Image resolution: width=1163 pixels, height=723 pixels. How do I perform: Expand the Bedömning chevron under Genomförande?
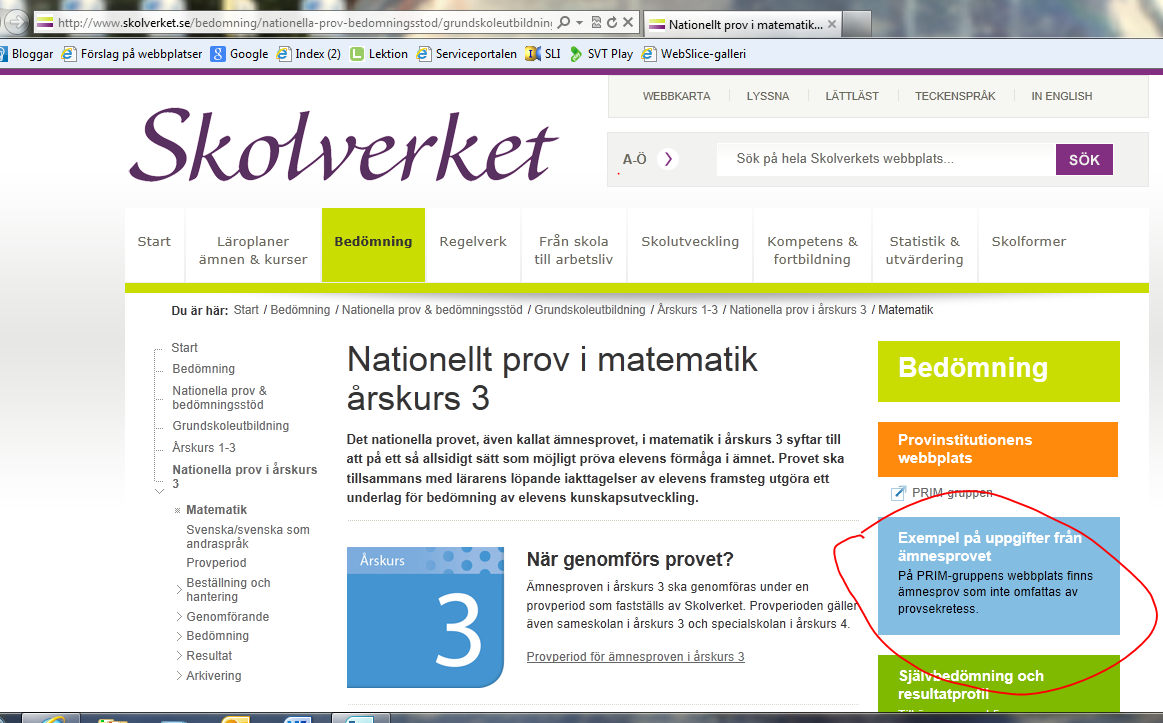pos(179,635)
